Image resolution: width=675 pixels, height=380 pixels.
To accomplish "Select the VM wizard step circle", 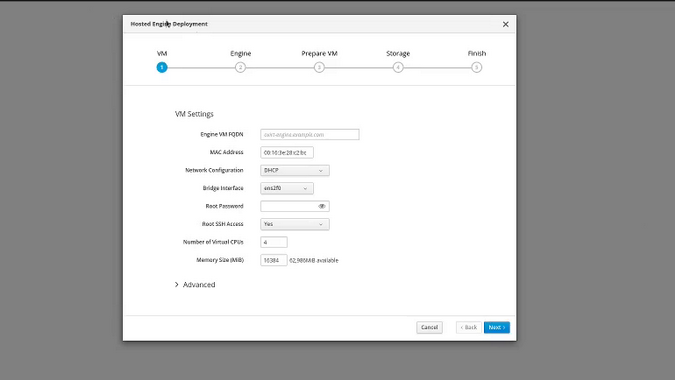I will (x=162, y=68).
